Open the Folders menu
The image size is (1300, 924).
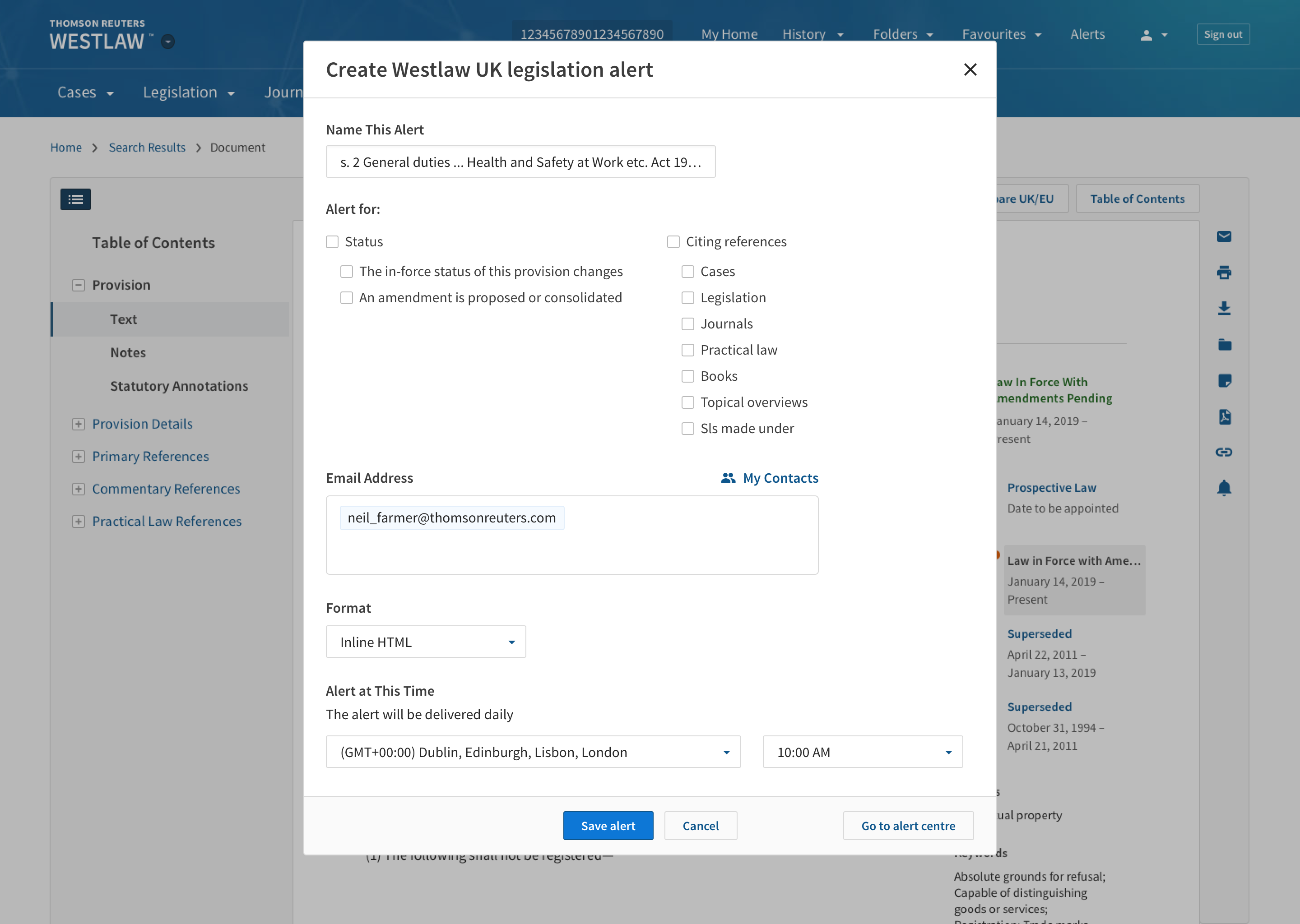click(903, 34)
